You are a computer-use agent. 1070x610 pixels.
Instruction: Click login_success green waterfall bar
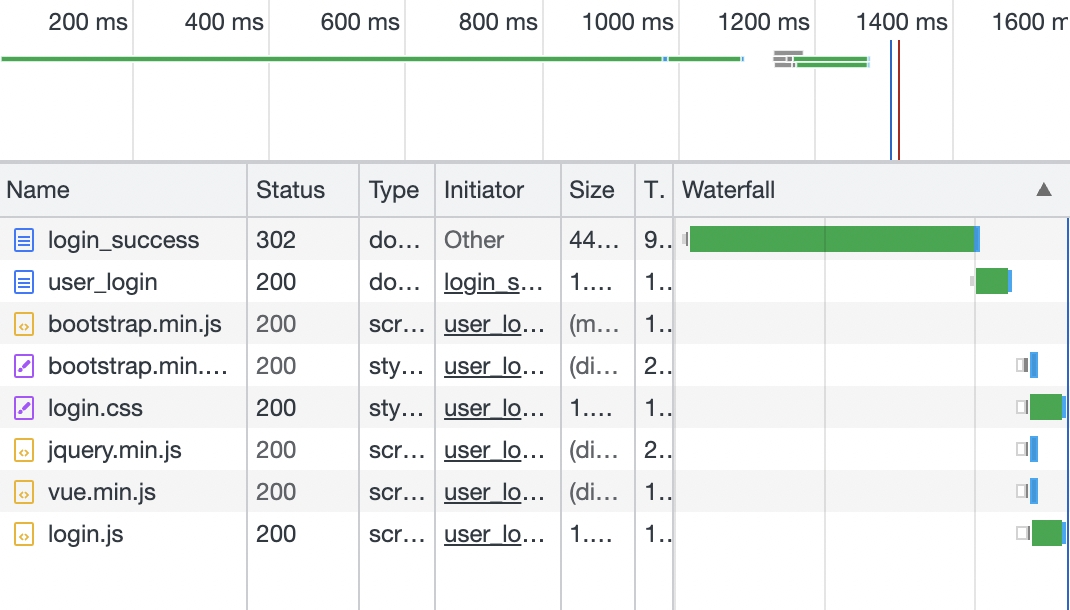830,240
